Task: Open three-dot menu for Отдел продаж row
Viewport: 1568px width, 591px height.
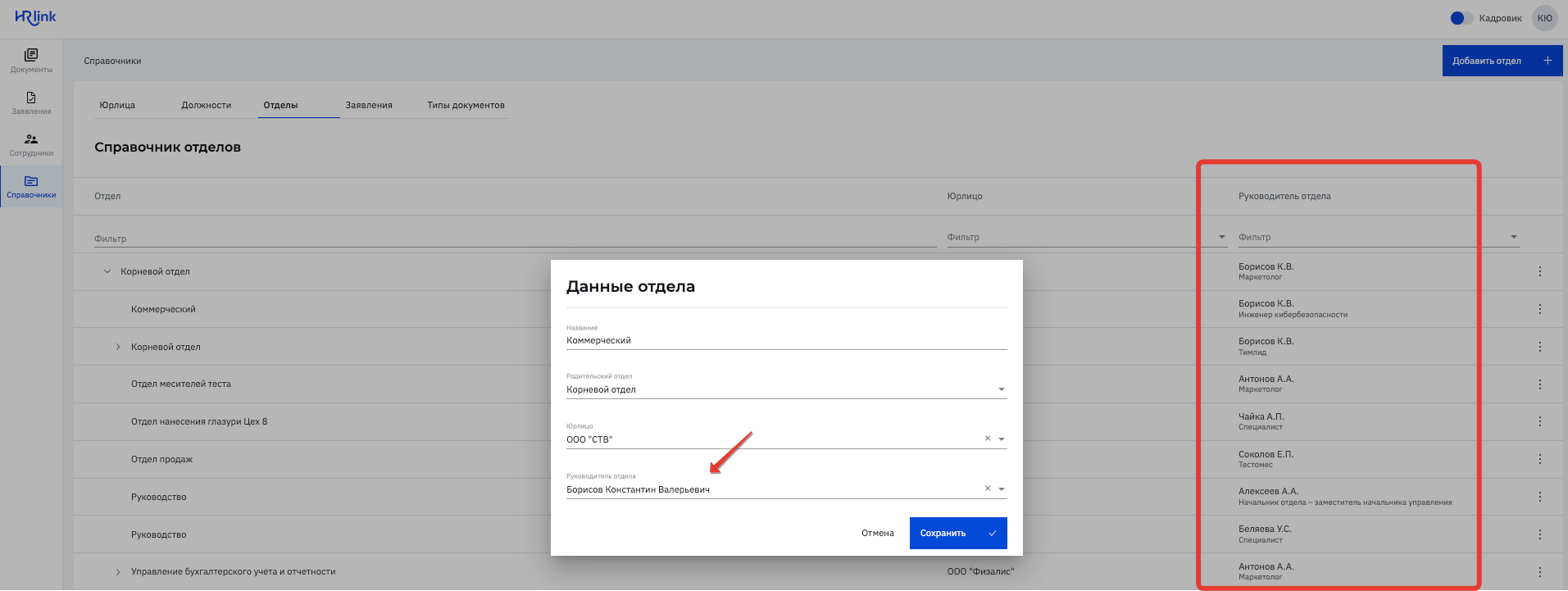Action: coord(1540,459)
